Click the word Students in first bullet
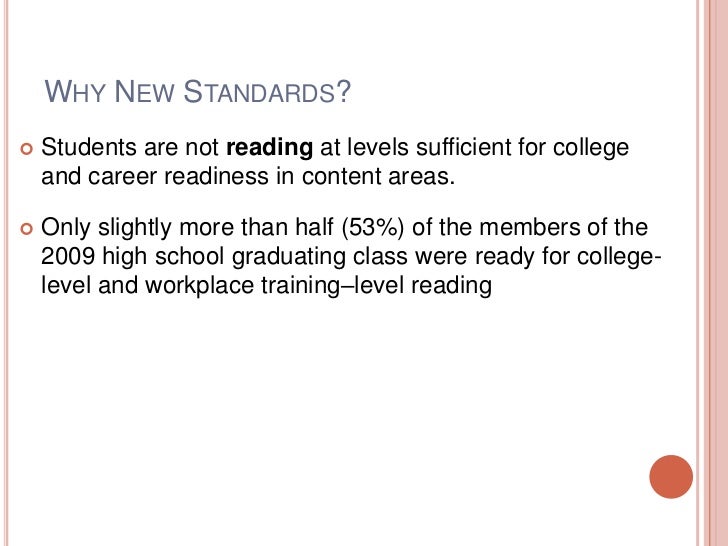This screenshot has height=546, width=728. (x=89, y=147)
